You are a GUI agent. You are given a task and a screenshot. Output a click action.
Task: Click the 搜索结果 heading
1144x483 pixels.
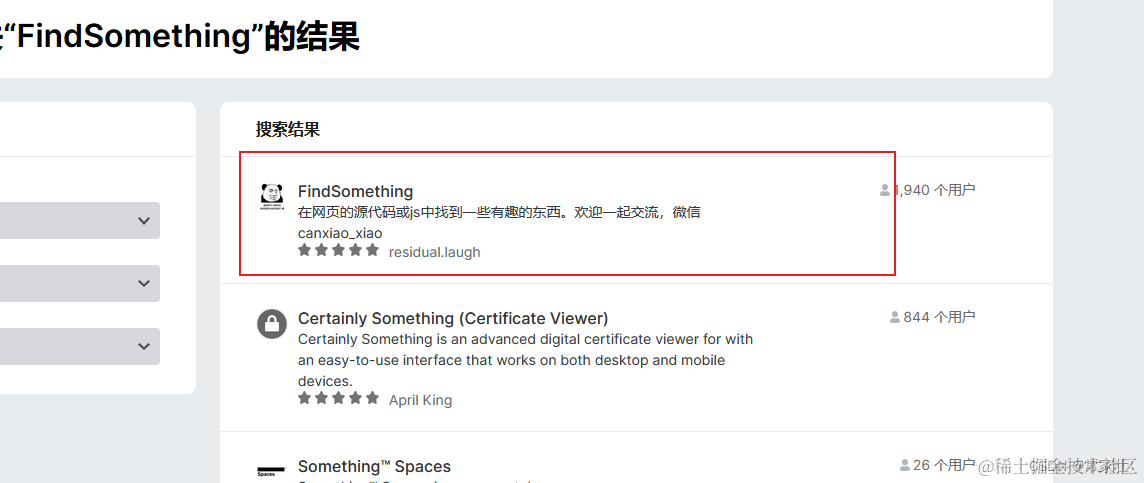[x=287, y=130]
